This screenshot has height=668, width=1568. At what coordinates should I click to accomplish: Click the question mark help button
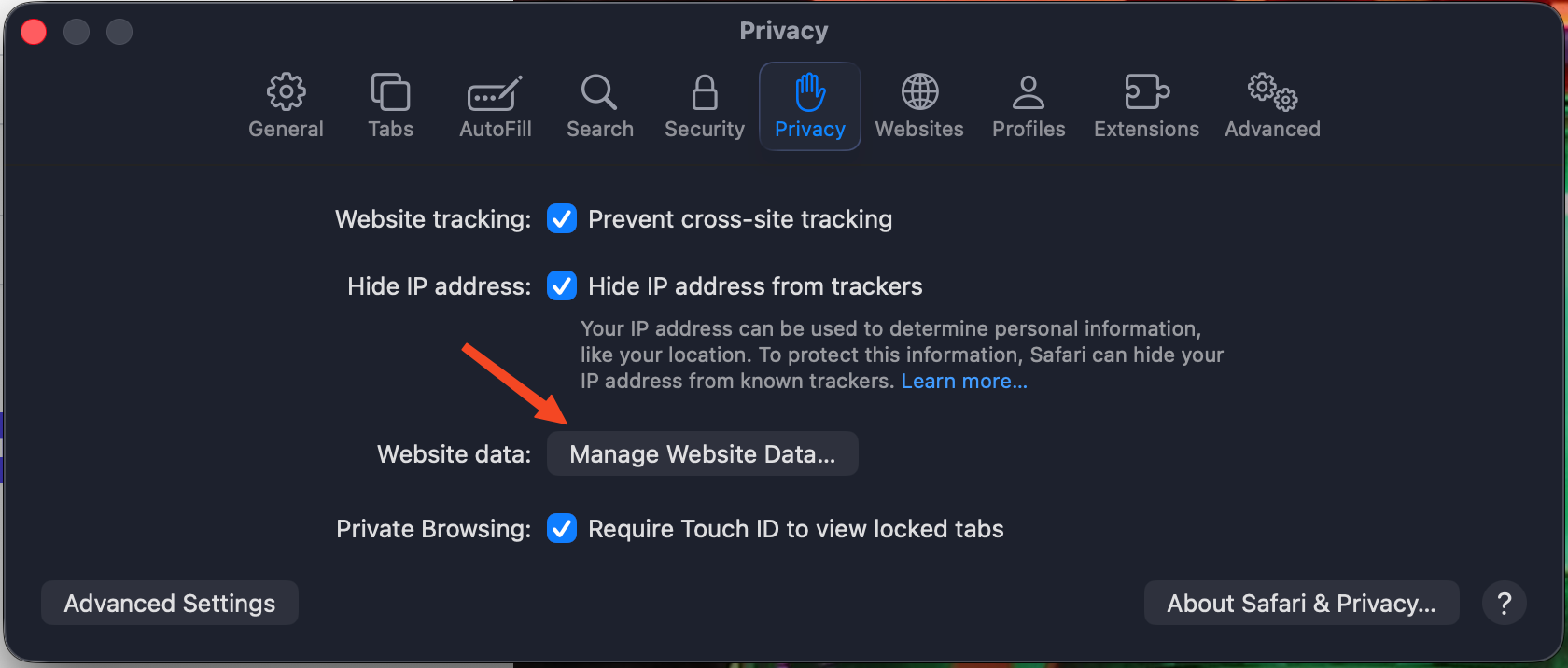tap(1504, 604)
